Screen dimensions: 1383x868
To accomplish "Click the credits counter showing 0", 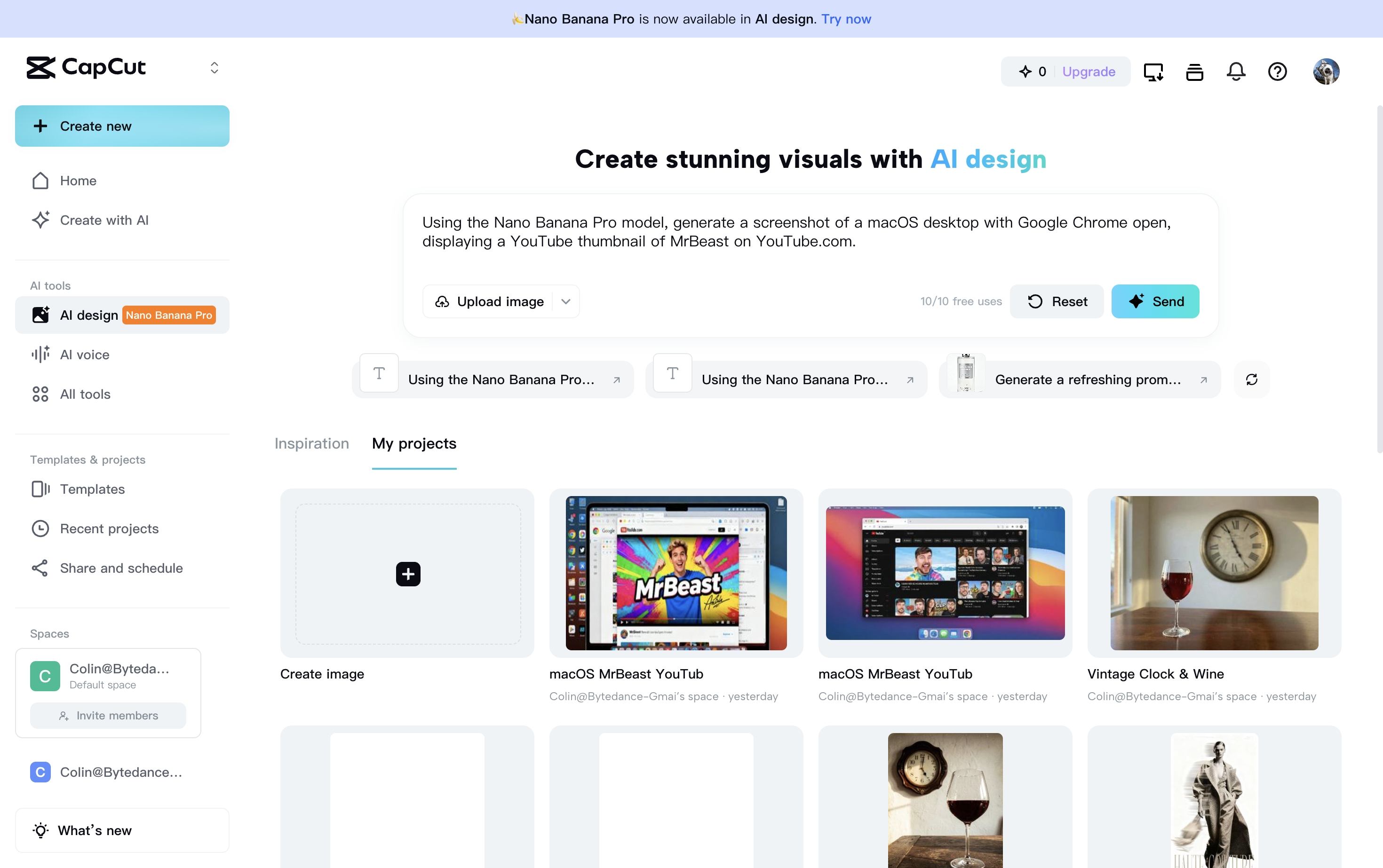I will 1033,72.
